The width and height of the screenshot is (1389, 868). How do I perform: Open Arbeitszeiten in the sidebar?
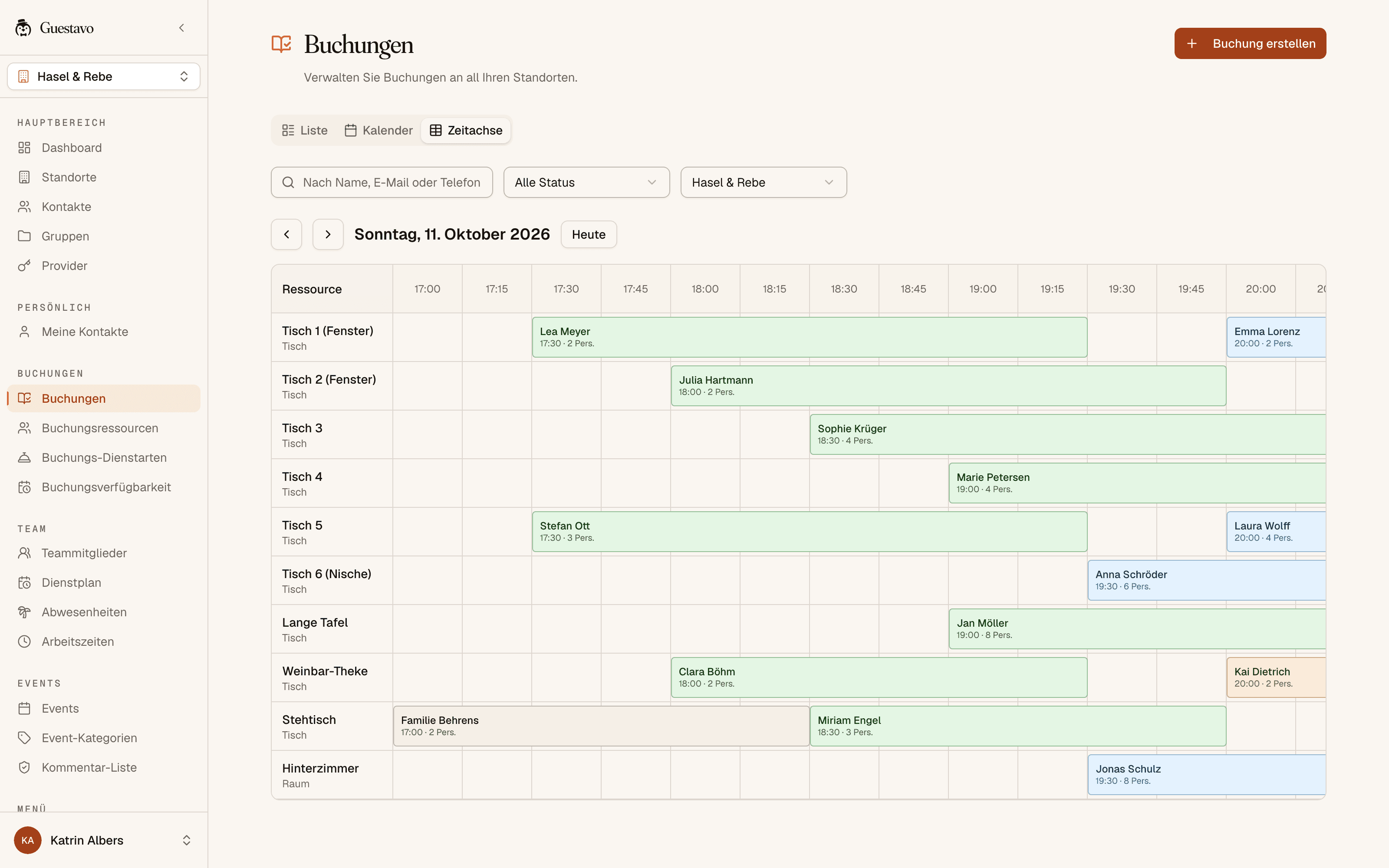pos(104,642)
